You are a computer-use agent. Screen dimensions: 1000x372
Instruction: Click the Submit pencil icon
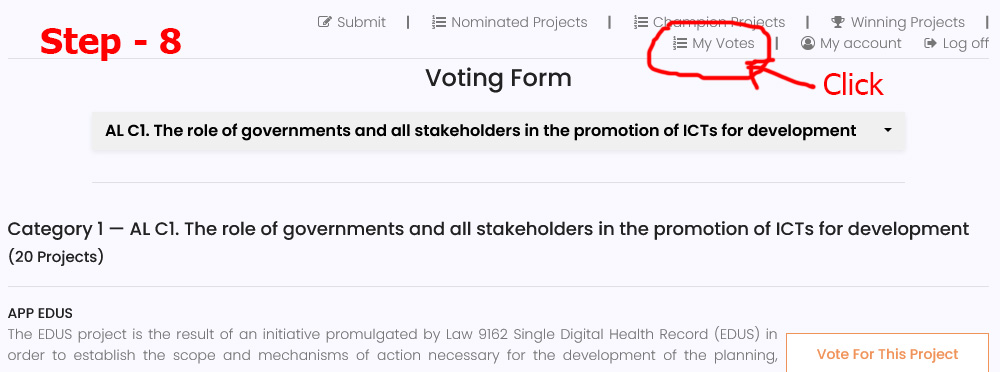325,22
